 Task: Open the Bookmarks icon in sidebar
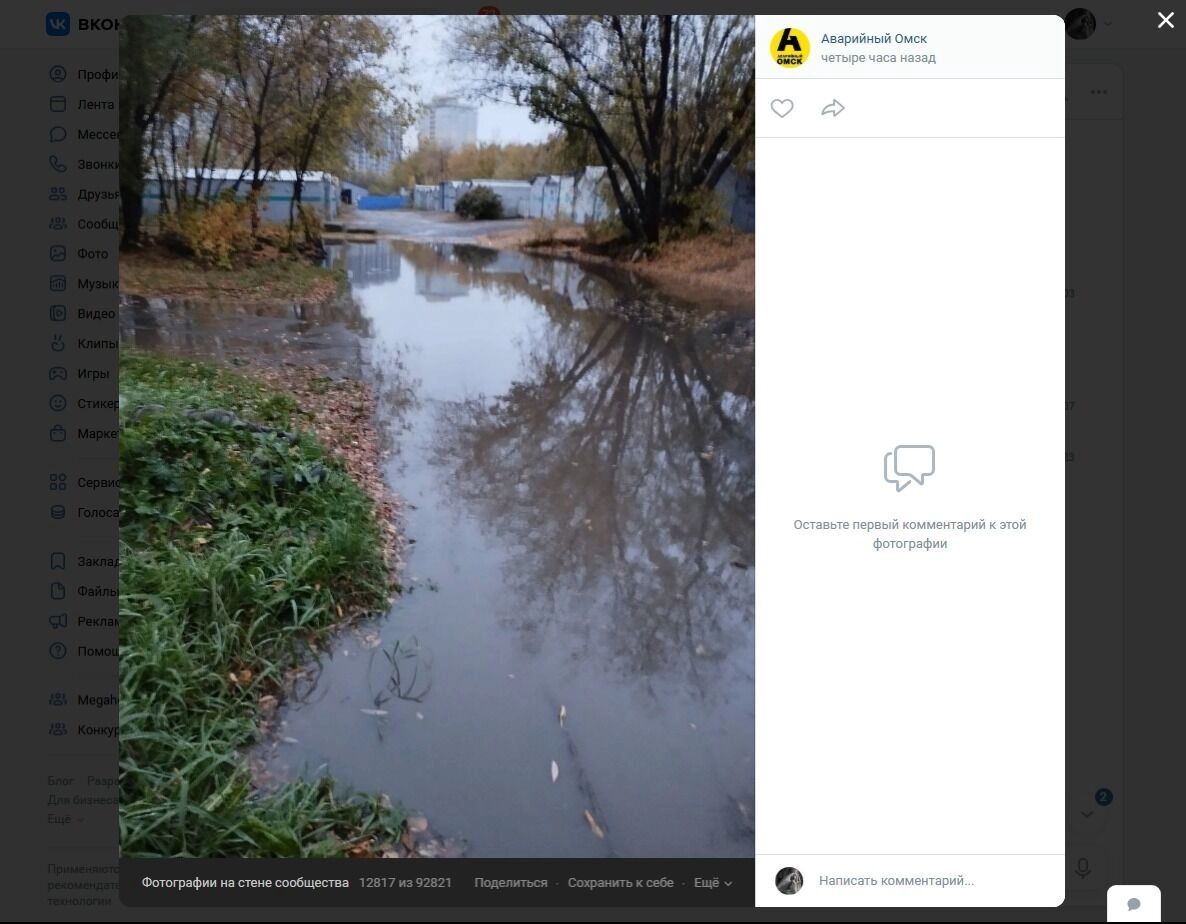coord(58,561)
